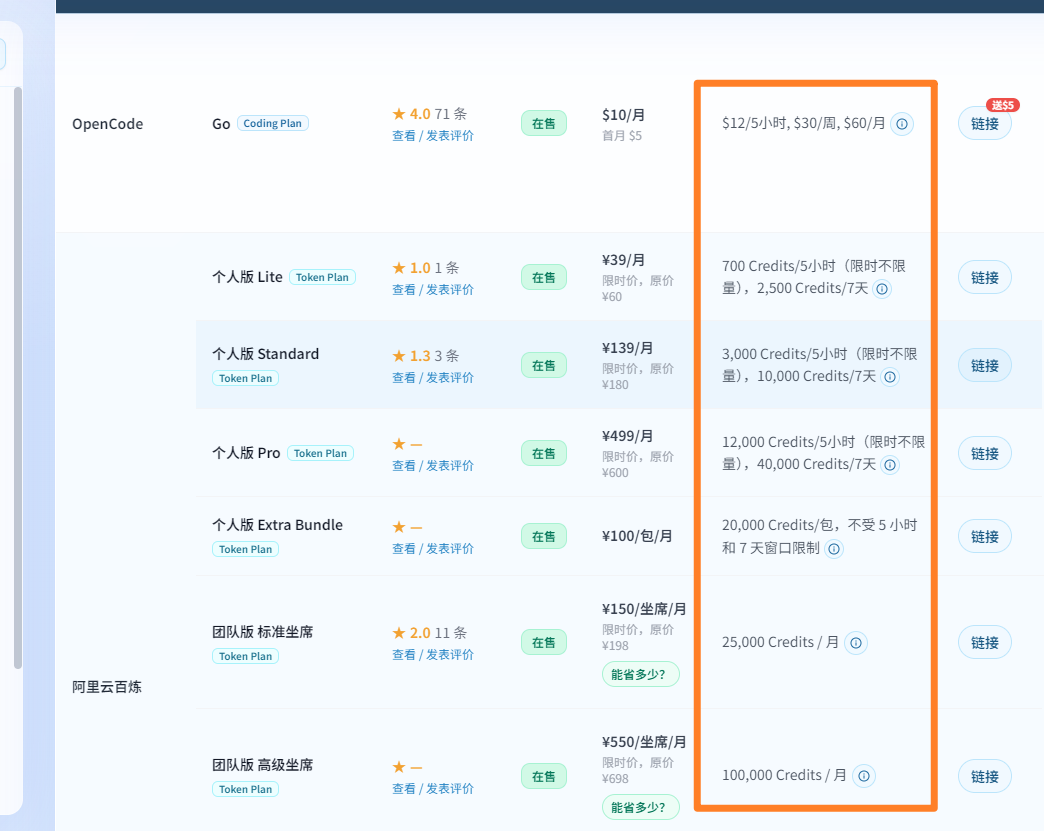Click Coding Plan tag next to Go
Image resolution: width=1044 pixels, height=831 pixels.
(x=272, y=123)
